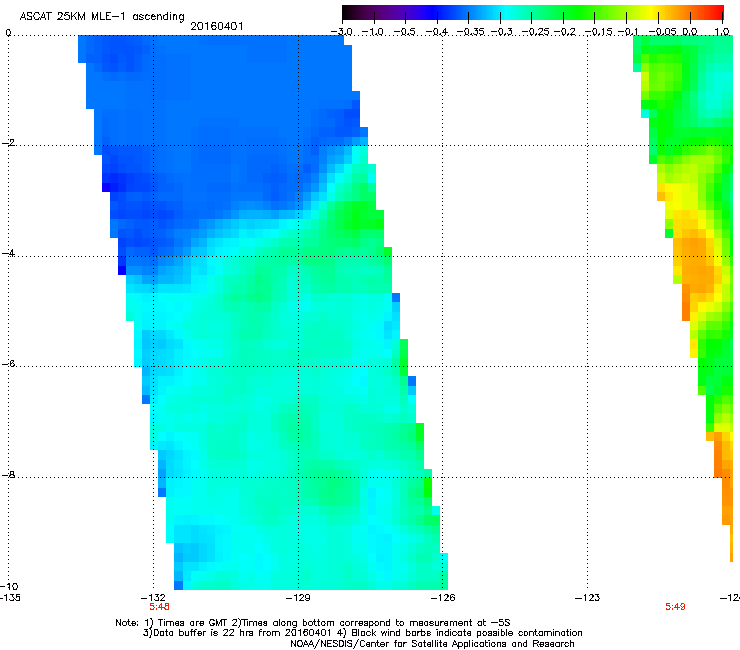Image resolution: width=740 pixels, height=650 pixels.
Task: Click longitude axis label -126
Action: click(x=443, y=597)
